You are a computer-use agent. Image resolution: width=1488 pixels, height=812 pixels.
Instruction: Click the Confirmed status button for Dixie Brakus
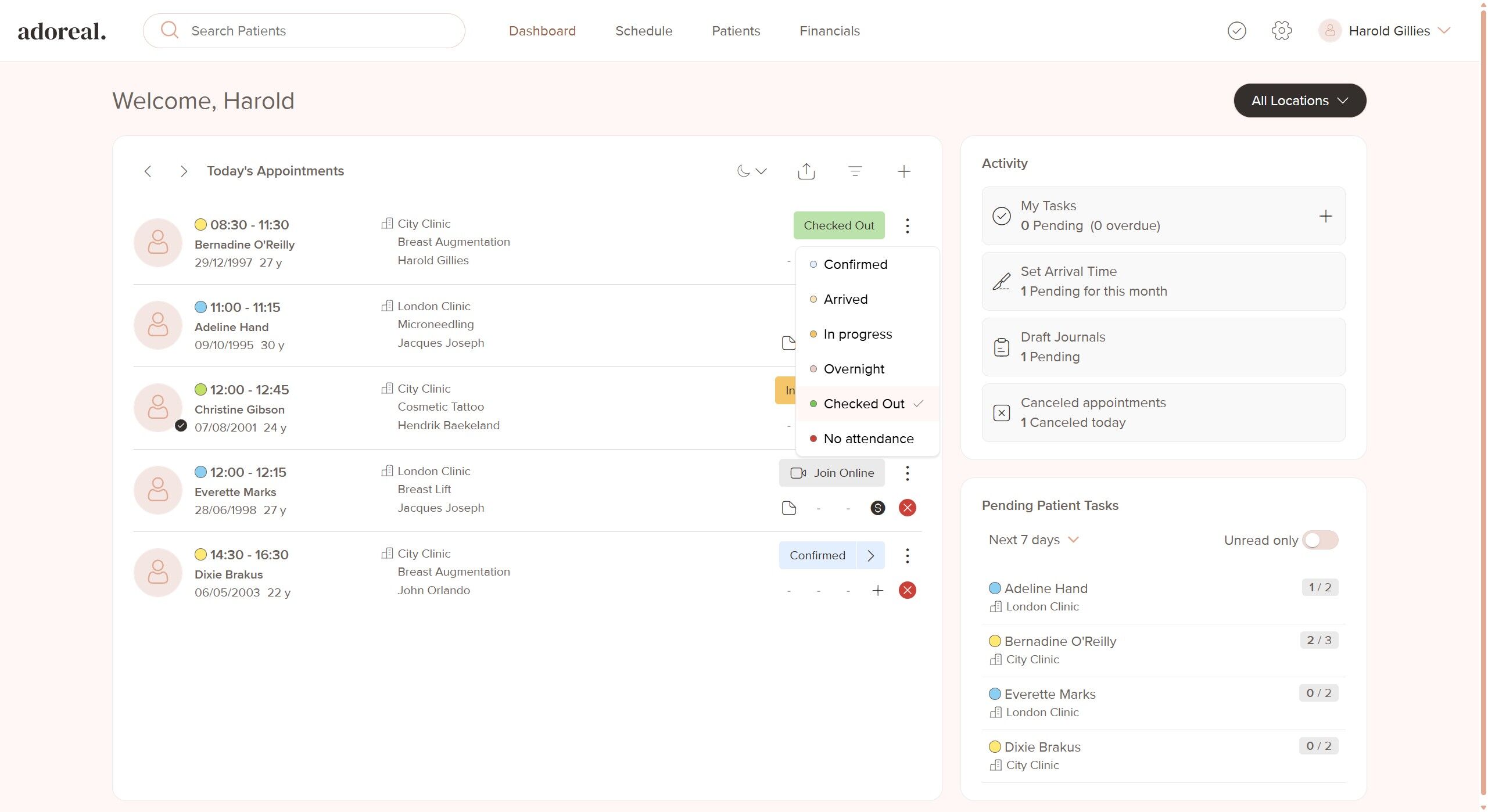tap(817, 555)
